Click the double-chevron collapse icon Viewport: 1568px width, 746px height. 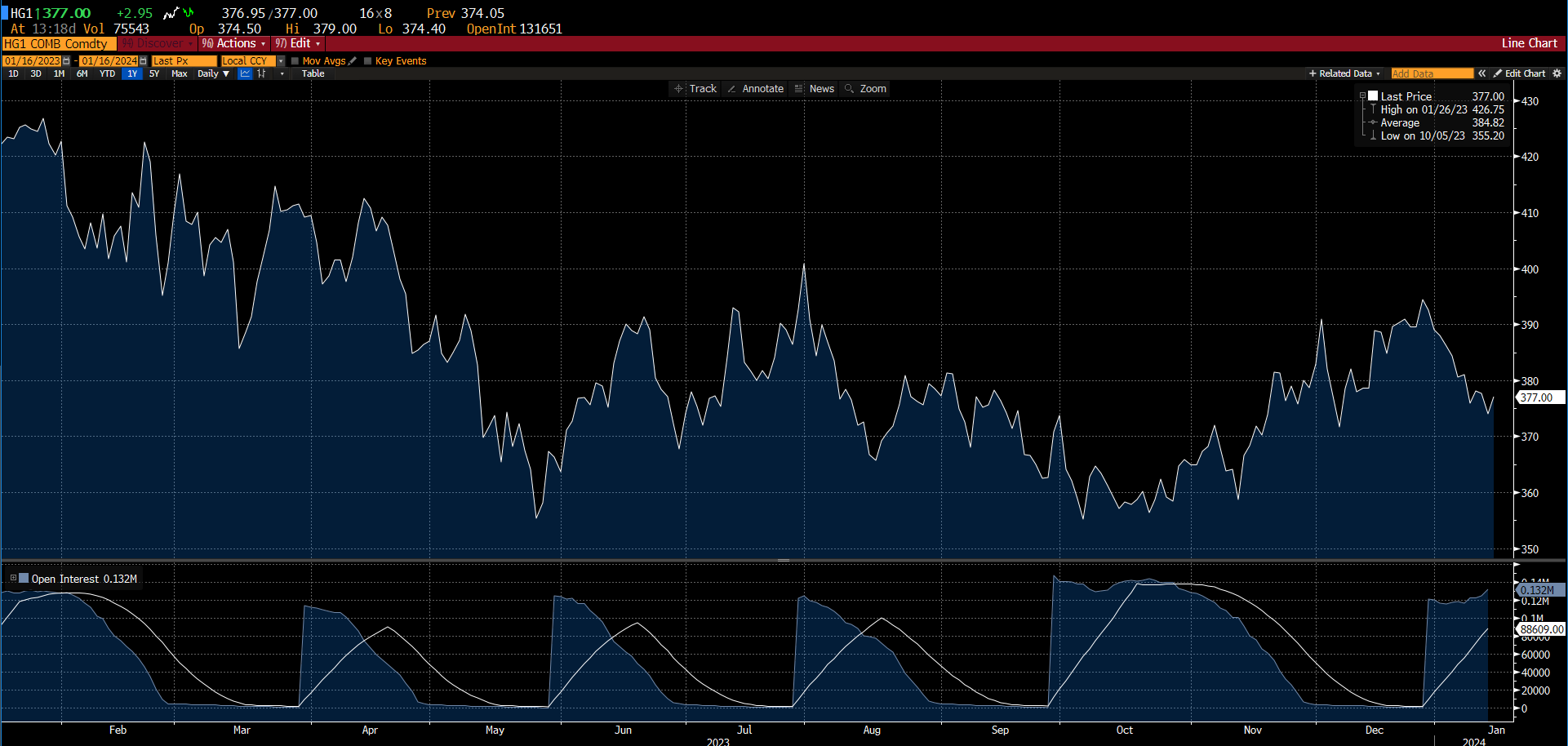[x=1482, y=73]
